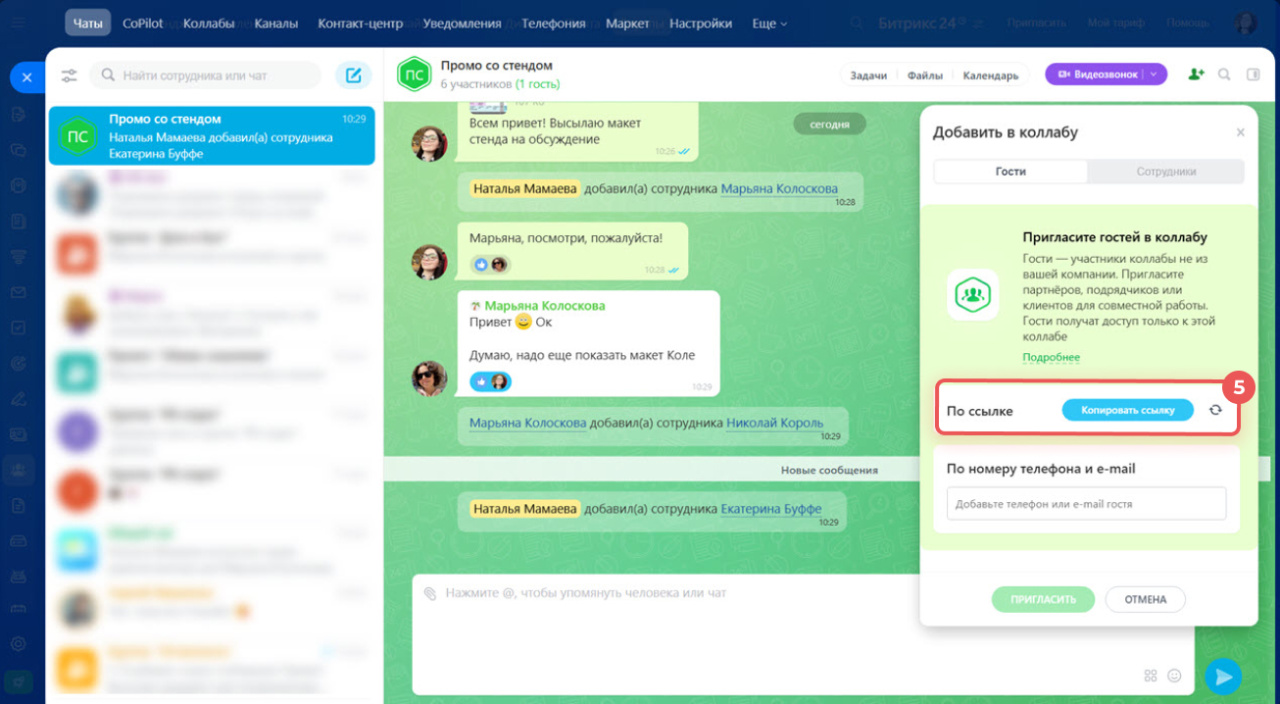Open the CoPilot tab
Viewport: 1280px width, 704px height.
[x=144, y=23]
